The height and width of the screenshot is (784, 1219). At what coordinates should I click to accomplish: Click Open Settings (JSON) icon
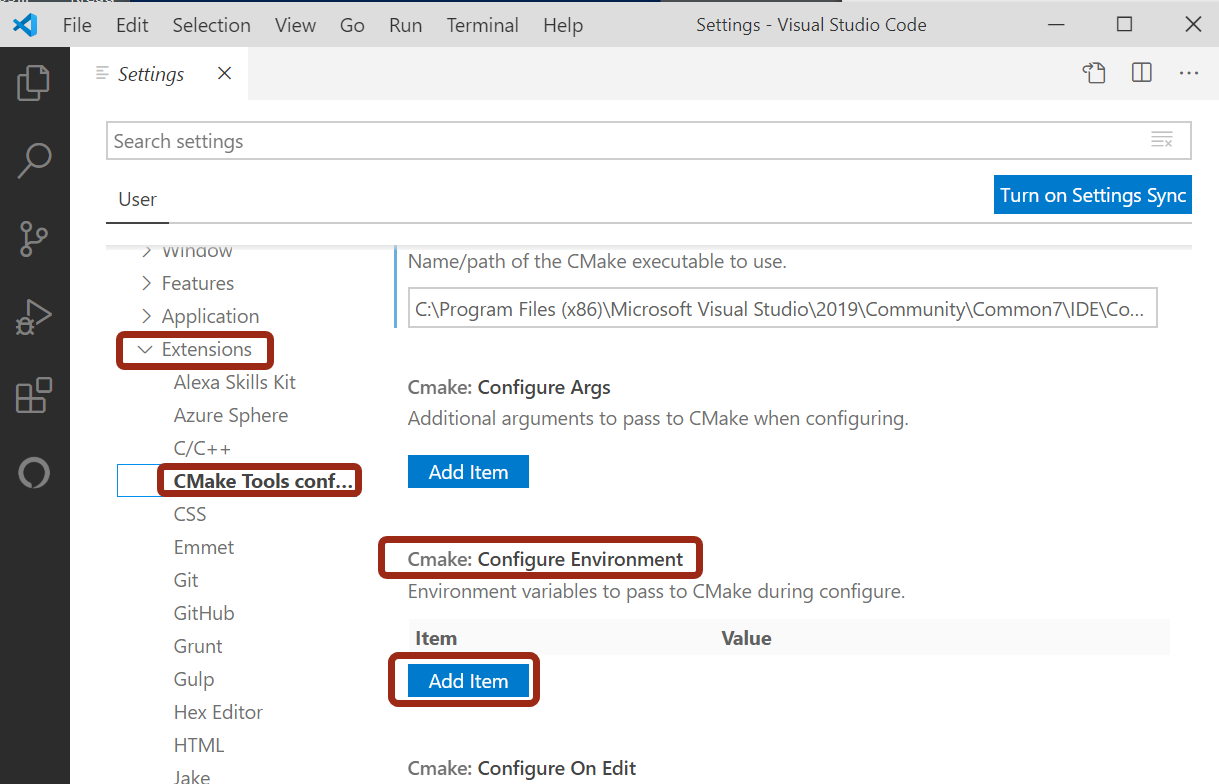click(1095, 73)
